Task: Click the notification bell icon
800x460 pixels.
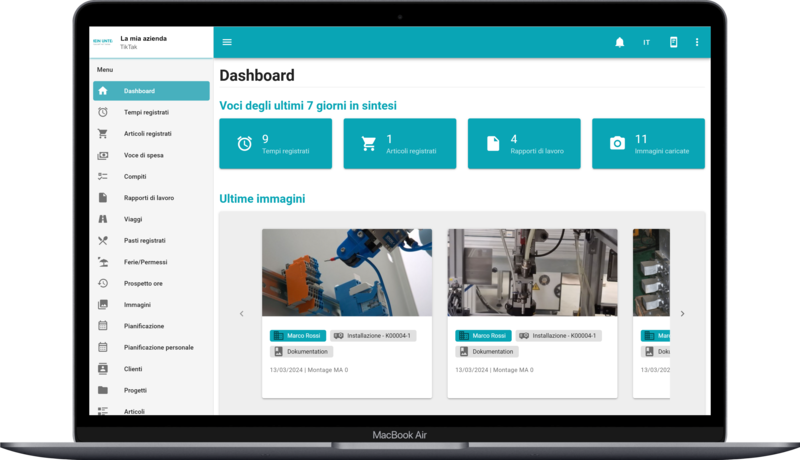Action: (619, 42)
